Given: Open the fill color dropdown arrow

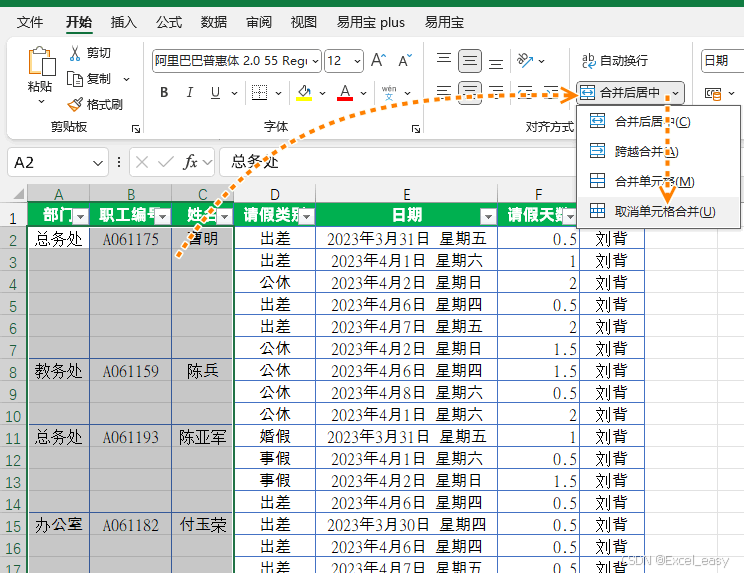Looking at the screenshot, I should pos(322,93).
